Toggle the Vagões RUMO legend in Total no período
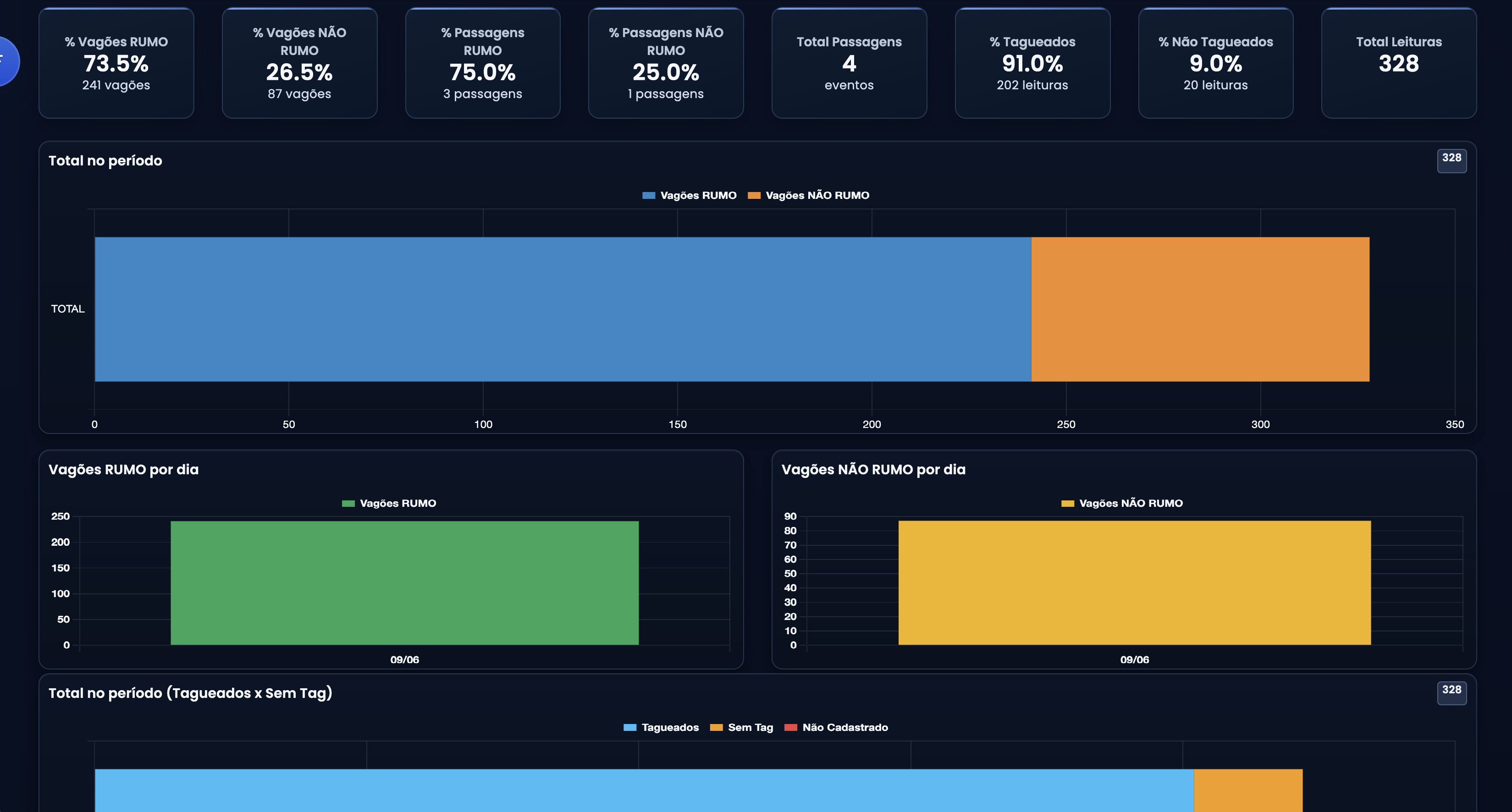 689,195
